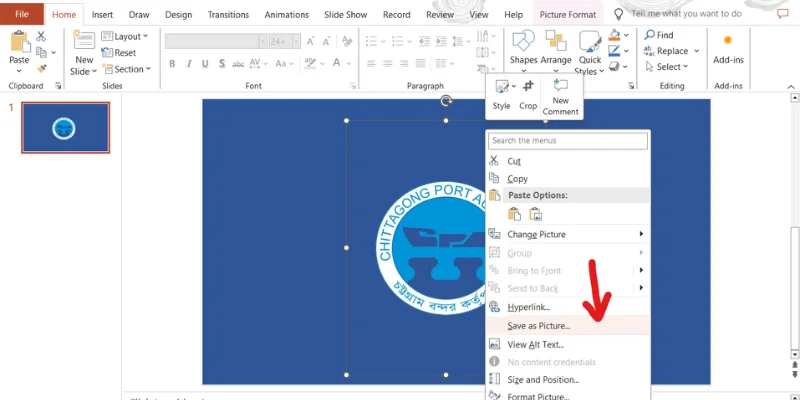This screenshot has width=800, height=400.
Task: Click the Comments speech bubble icon
Action: (x=782, y=14)
